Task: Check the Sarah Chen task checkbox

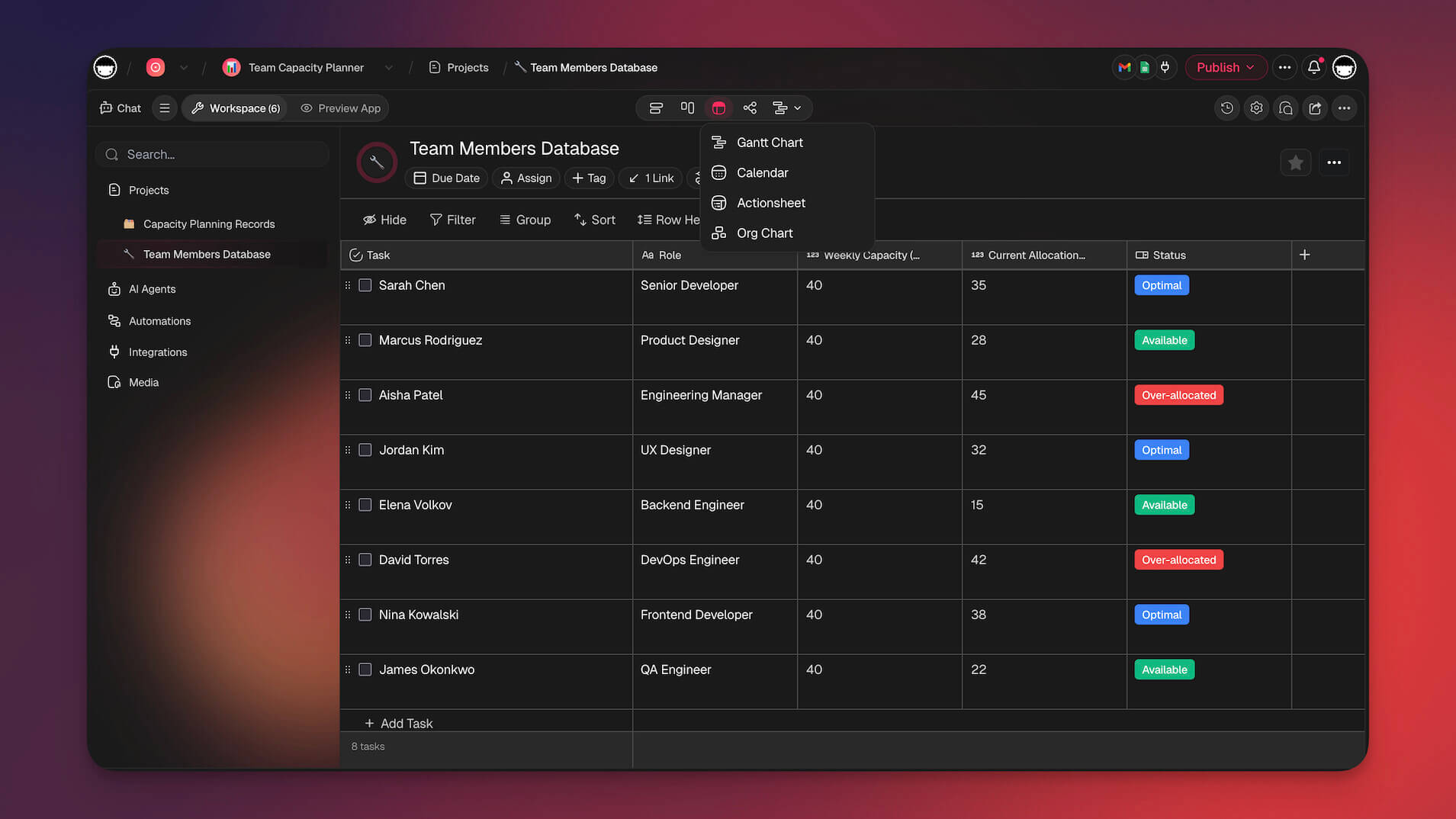Action: point(365,285)
